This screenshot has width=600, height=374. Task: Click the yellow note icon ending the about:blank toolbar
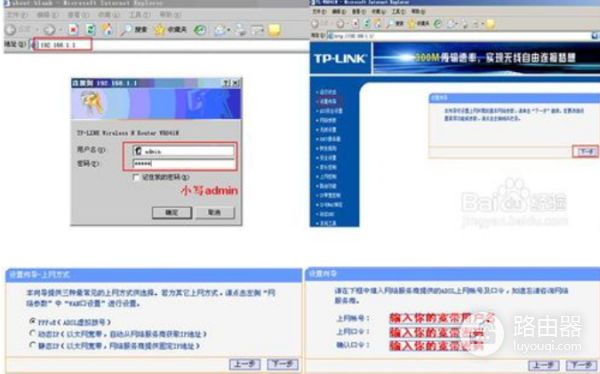coord(274,30)
